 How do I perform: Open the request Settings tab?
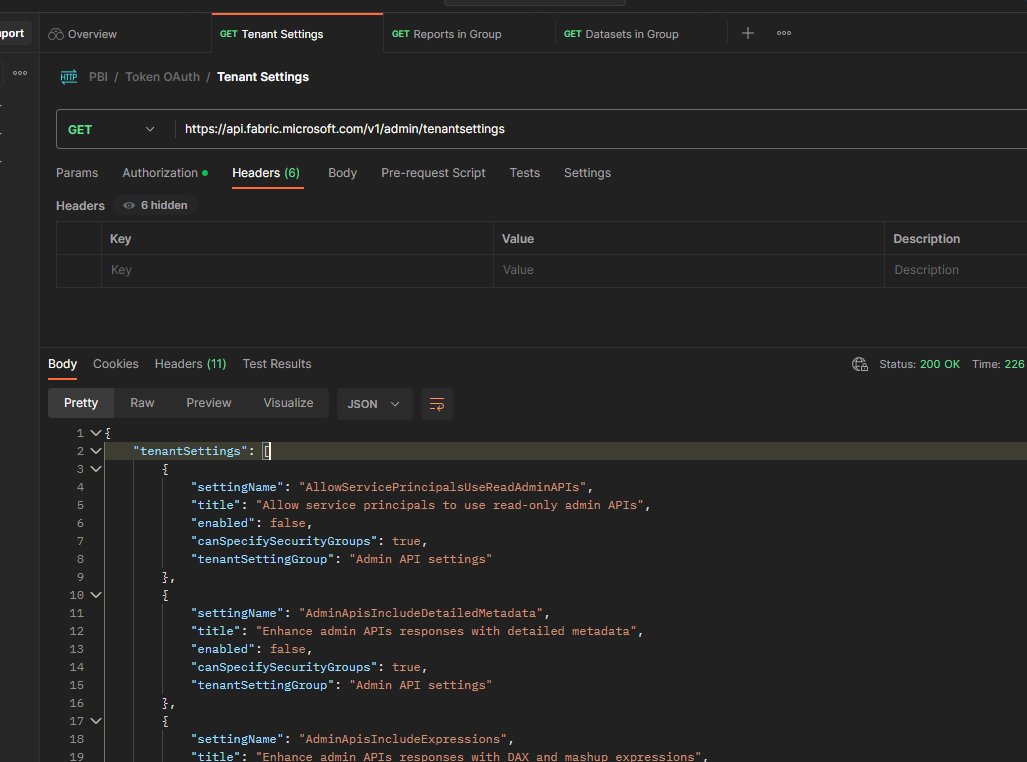point(588,173)
